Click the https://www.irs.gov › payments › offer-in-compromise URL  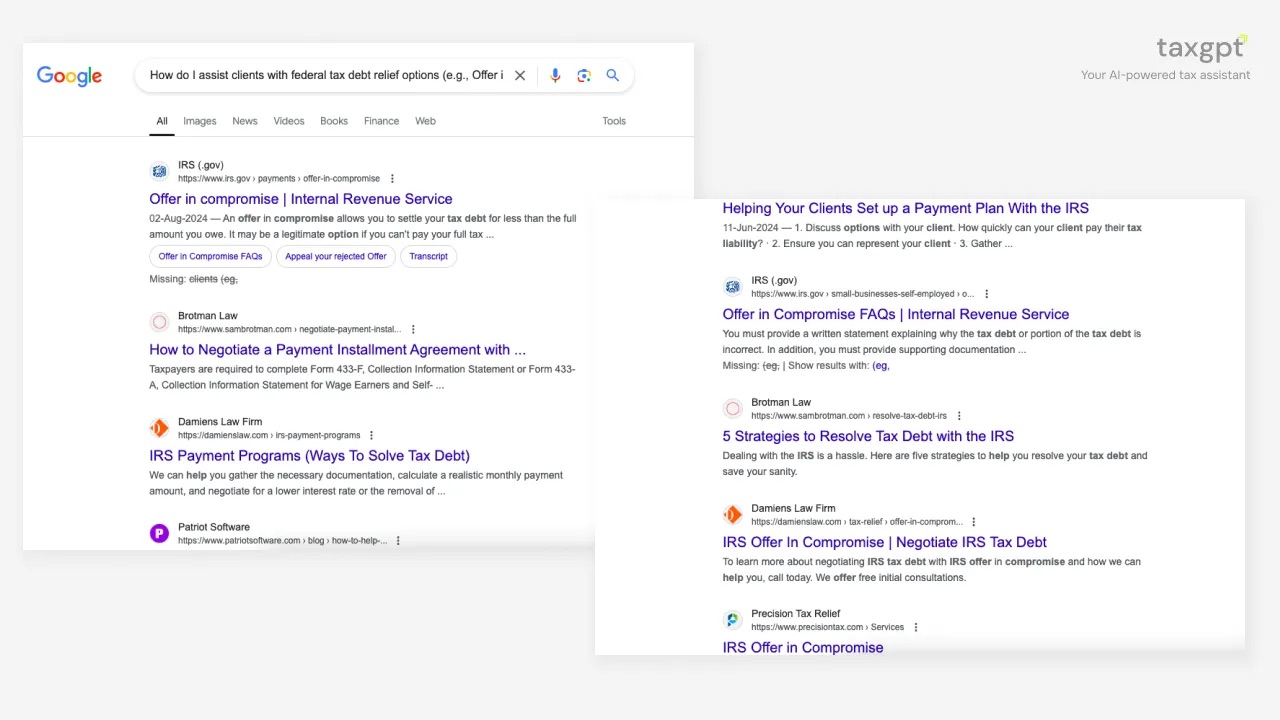pyautogui.click(x=279, y=179)
